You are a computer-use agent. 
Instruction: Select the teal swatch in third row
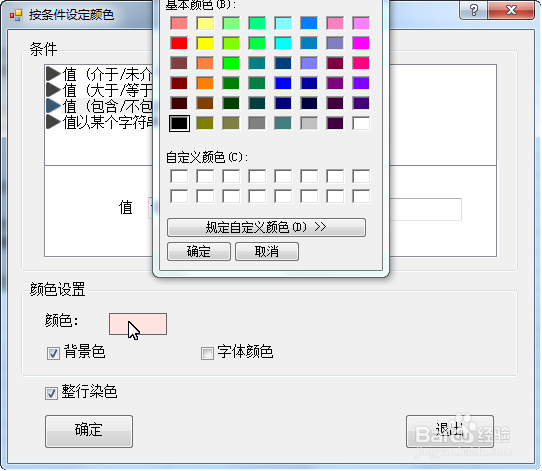point(257,63)
